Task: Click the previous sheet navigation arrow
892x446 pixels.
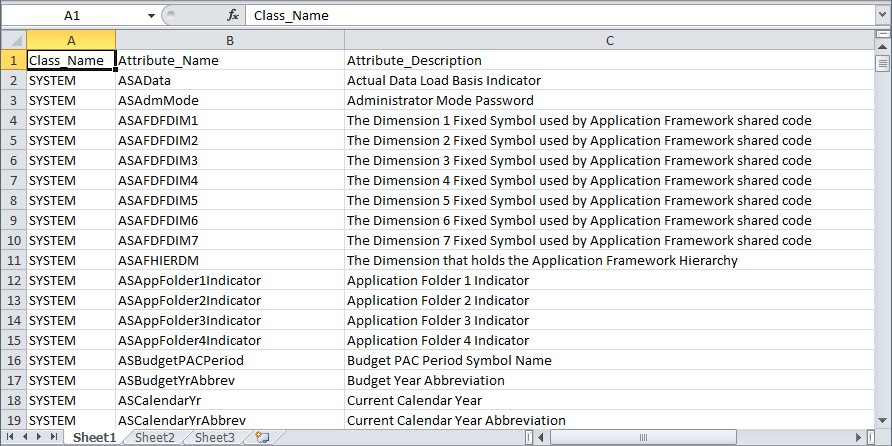Action: [24, 437]
